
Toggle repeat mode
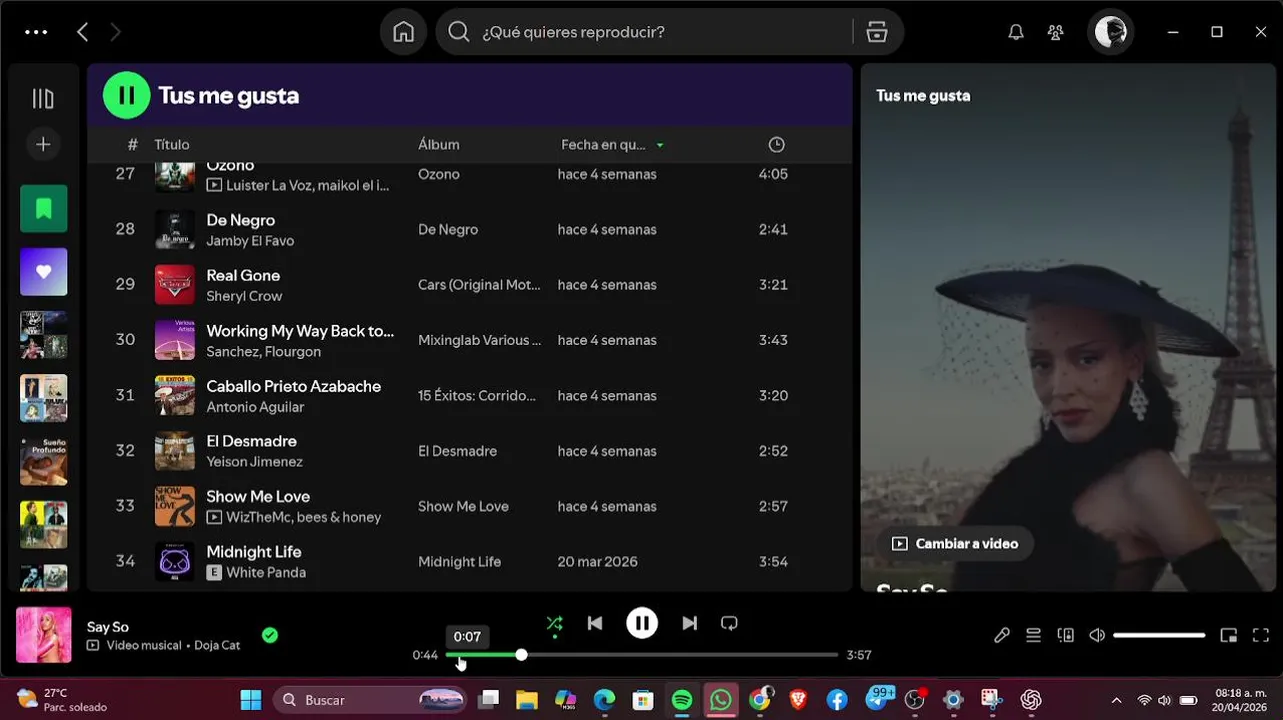pyautogui.click(x=729, y=623)
